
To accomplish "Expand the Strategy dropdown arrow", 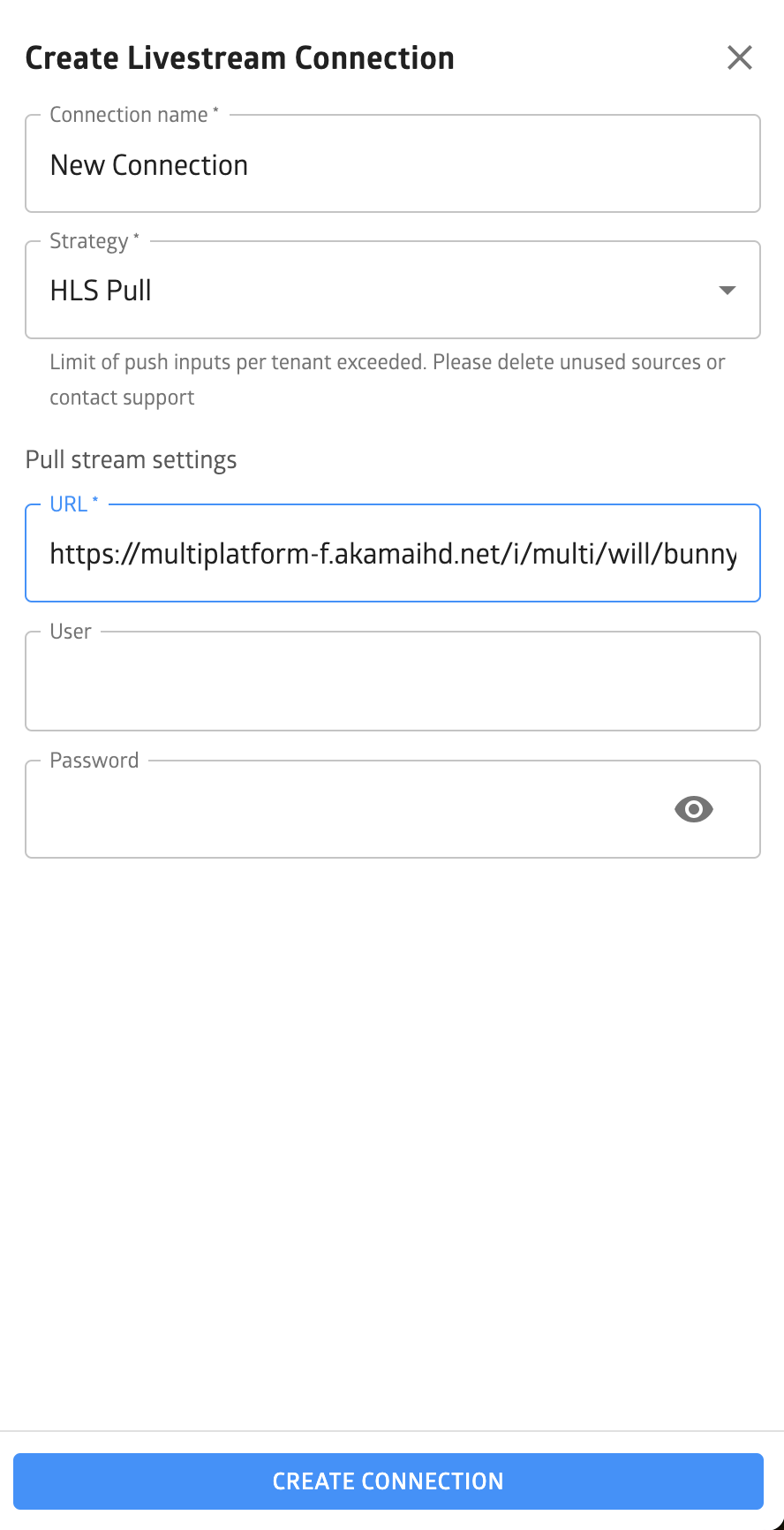I will [x=727, y=291].
